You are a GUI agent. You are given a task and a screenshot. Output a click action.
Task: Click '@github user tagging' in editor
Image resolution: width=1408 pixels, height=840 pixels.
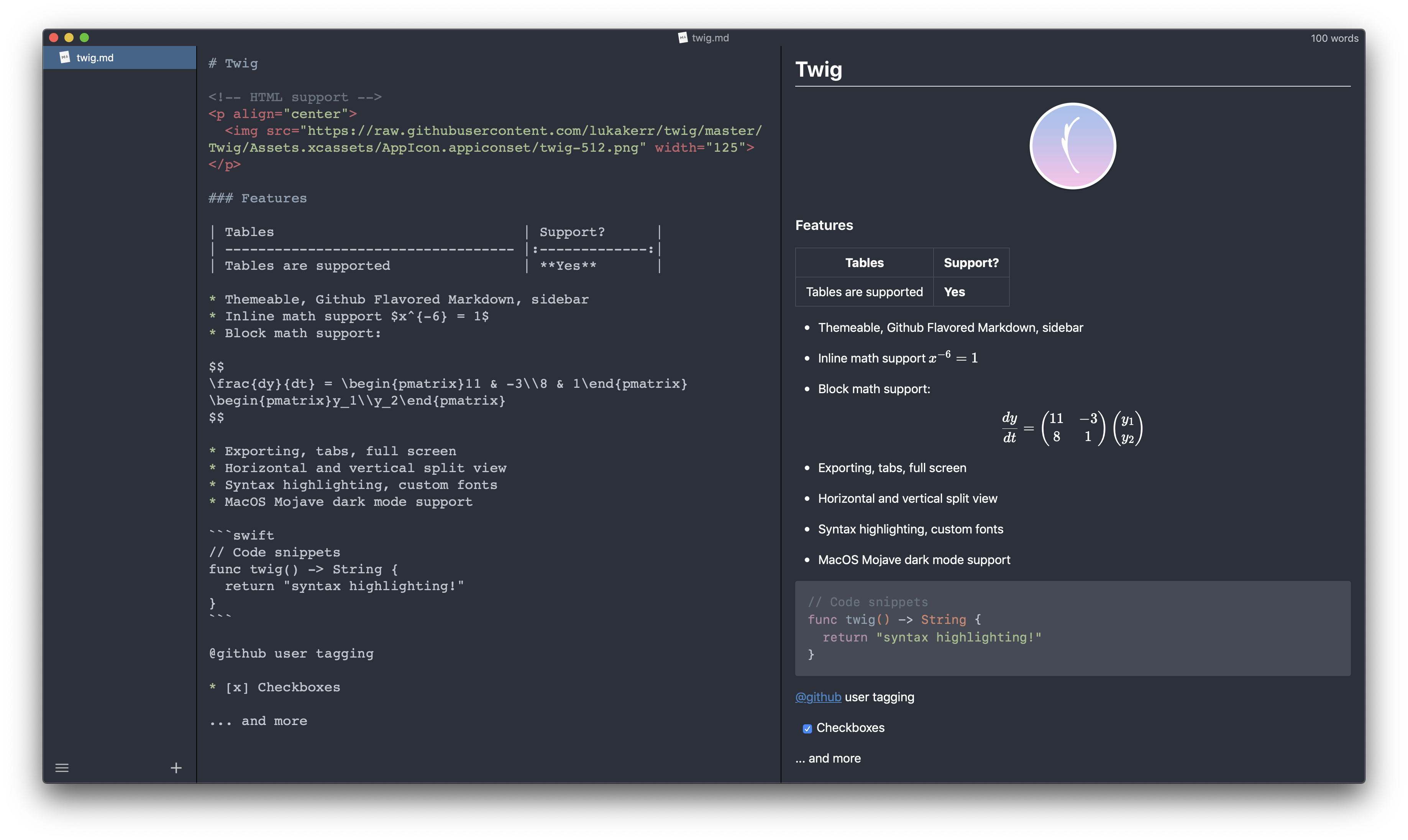pos(291,654)
